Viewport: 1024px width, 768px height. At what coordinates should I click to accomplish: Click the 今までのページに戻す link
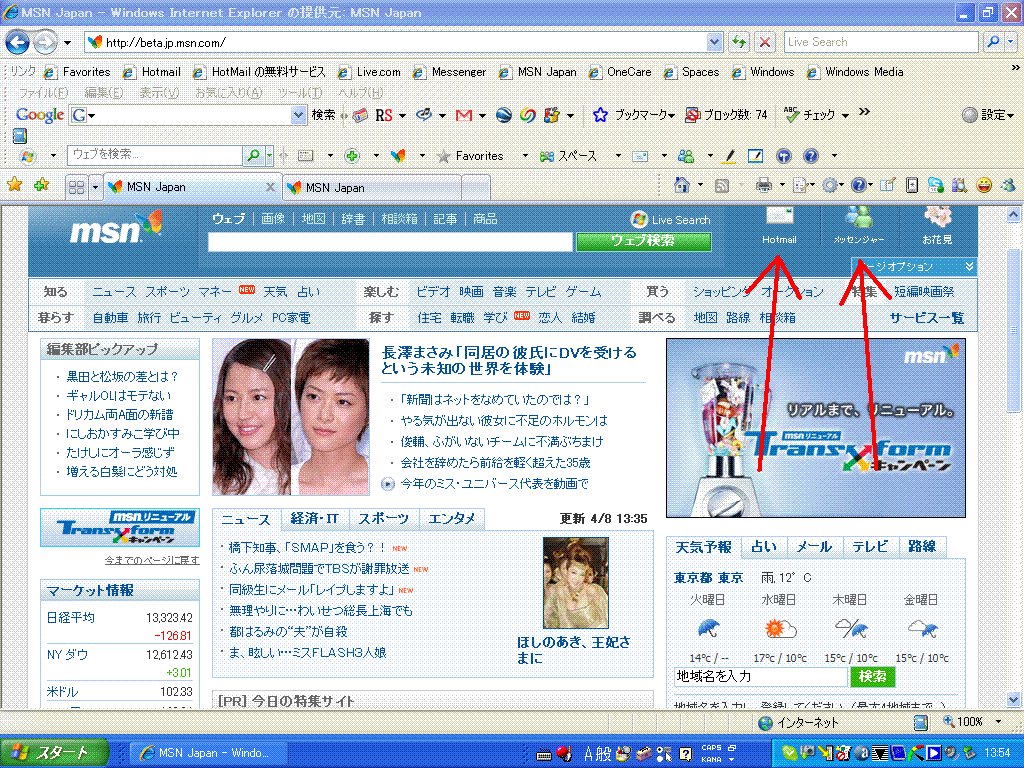click(x=152, y=560)
